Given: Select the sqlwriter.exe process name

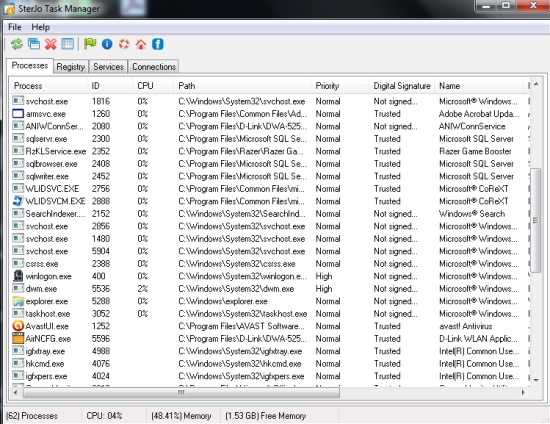Looking at the screenshot, I should coord(47,176).
